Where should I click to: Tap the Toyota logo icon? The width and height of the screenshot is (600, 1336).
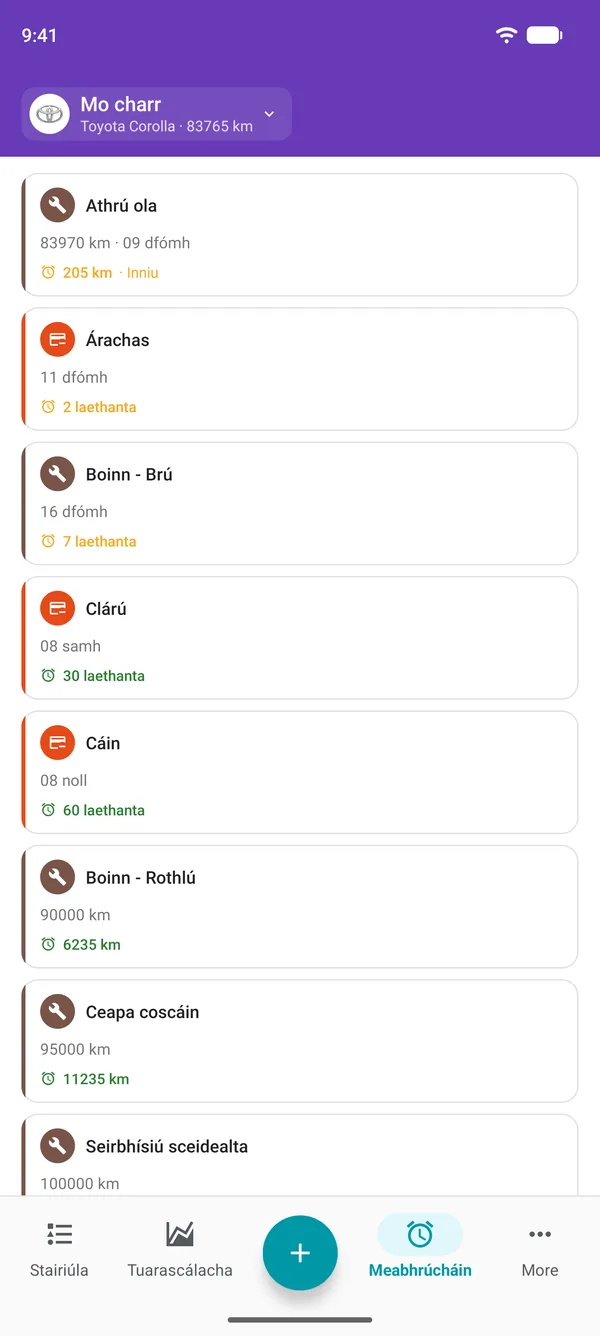coord(49,114)
